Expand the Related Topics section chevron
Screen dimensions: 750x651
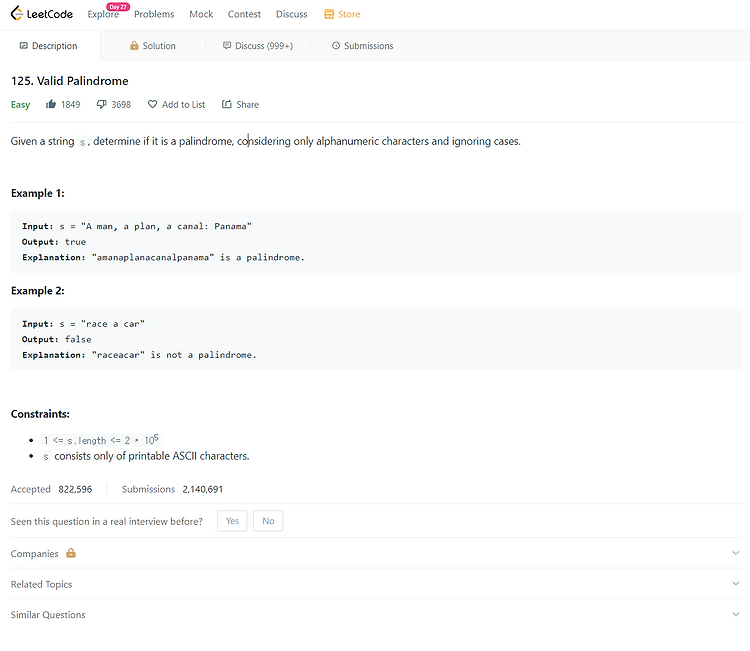pyautogui.click(x=736, y=584)
